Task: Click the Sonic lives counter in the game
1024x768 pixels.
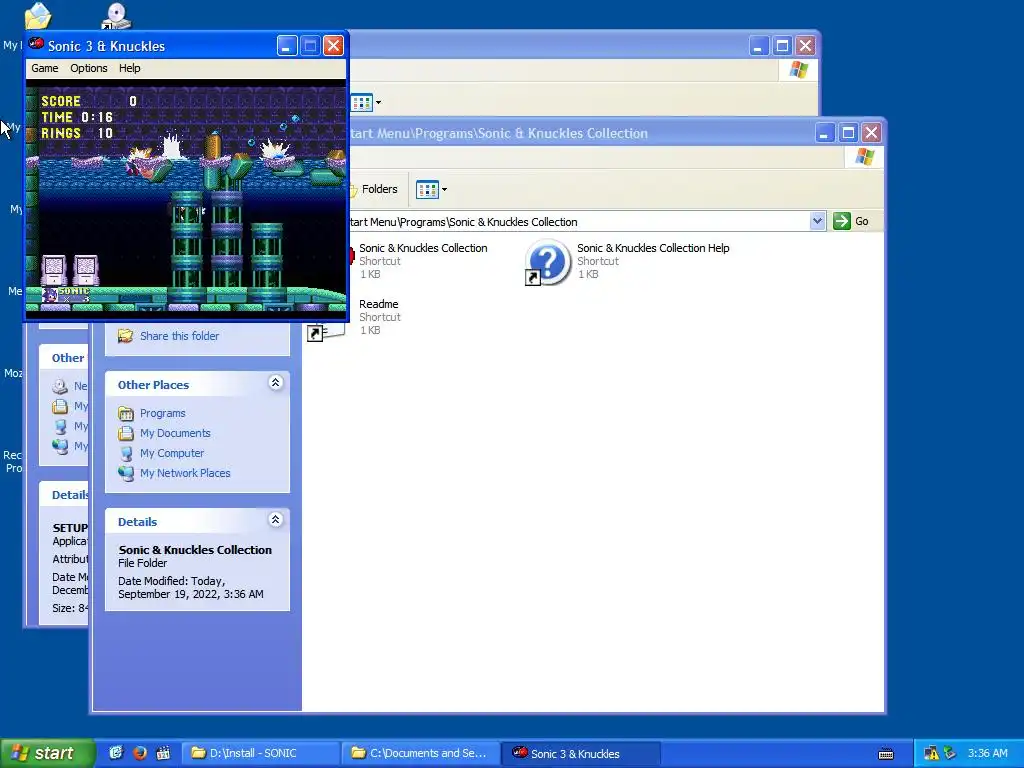Action: click(x=65, y=295)
